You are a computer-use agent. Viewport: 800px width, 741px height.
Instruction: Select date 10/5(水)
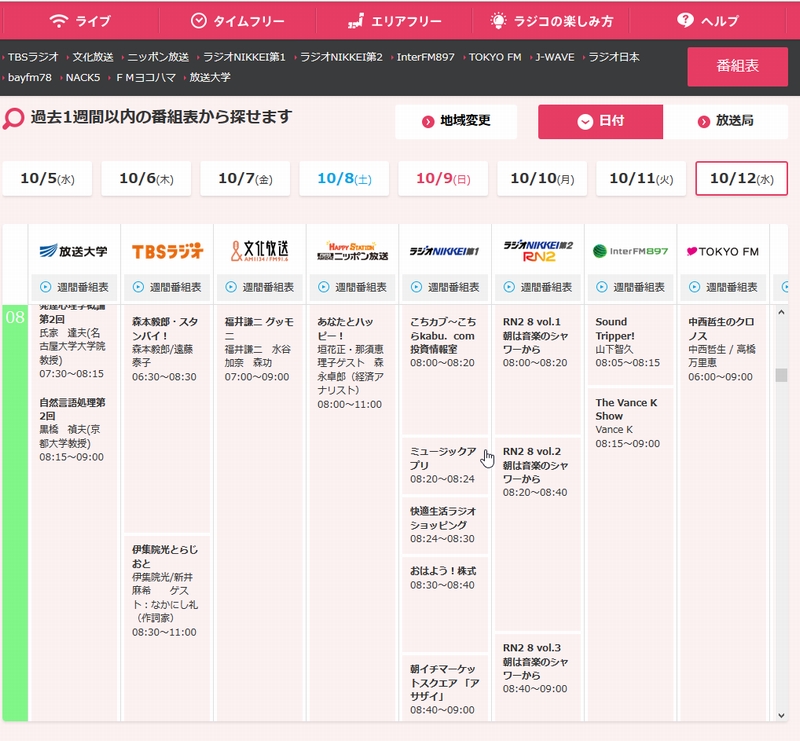tap(47, 179)
